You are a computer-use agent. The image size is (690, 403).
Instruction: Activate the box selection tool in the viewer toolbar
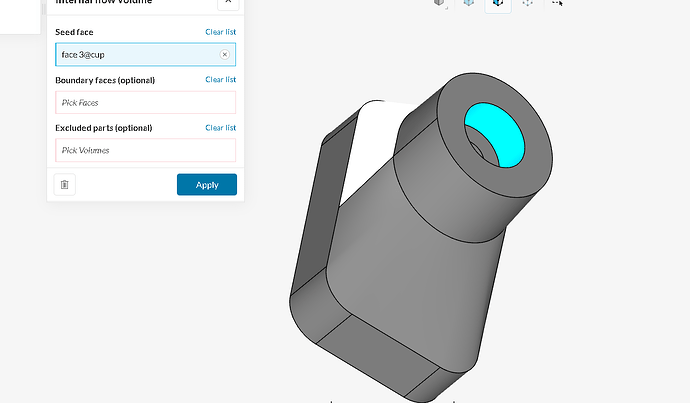click(x=557, y=3)
